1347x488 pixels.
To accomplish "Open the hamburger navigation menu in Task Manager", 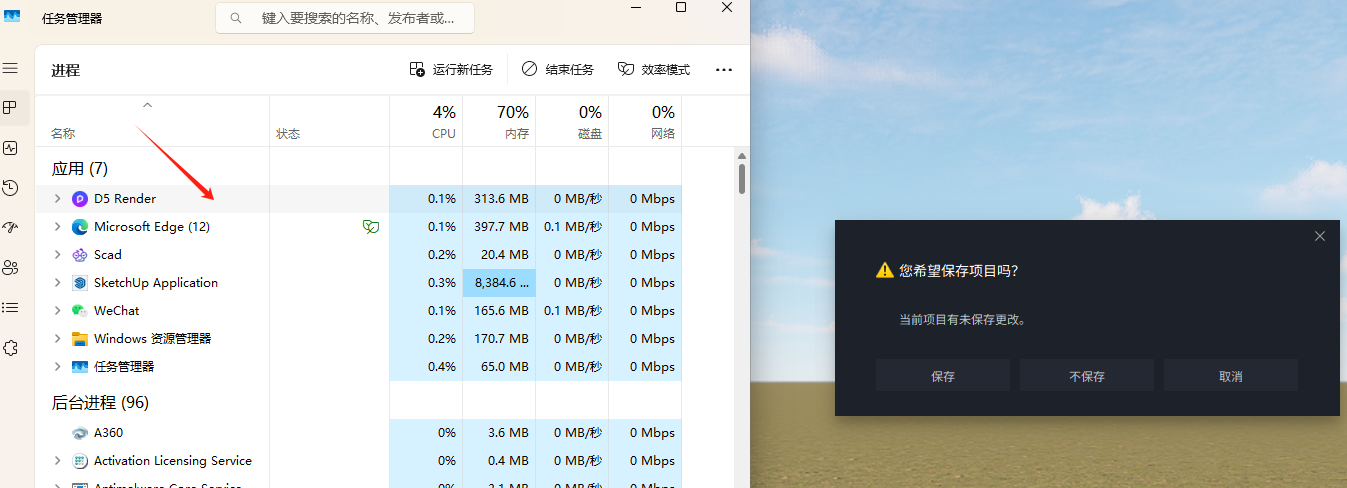I will [x=11, y=68].
